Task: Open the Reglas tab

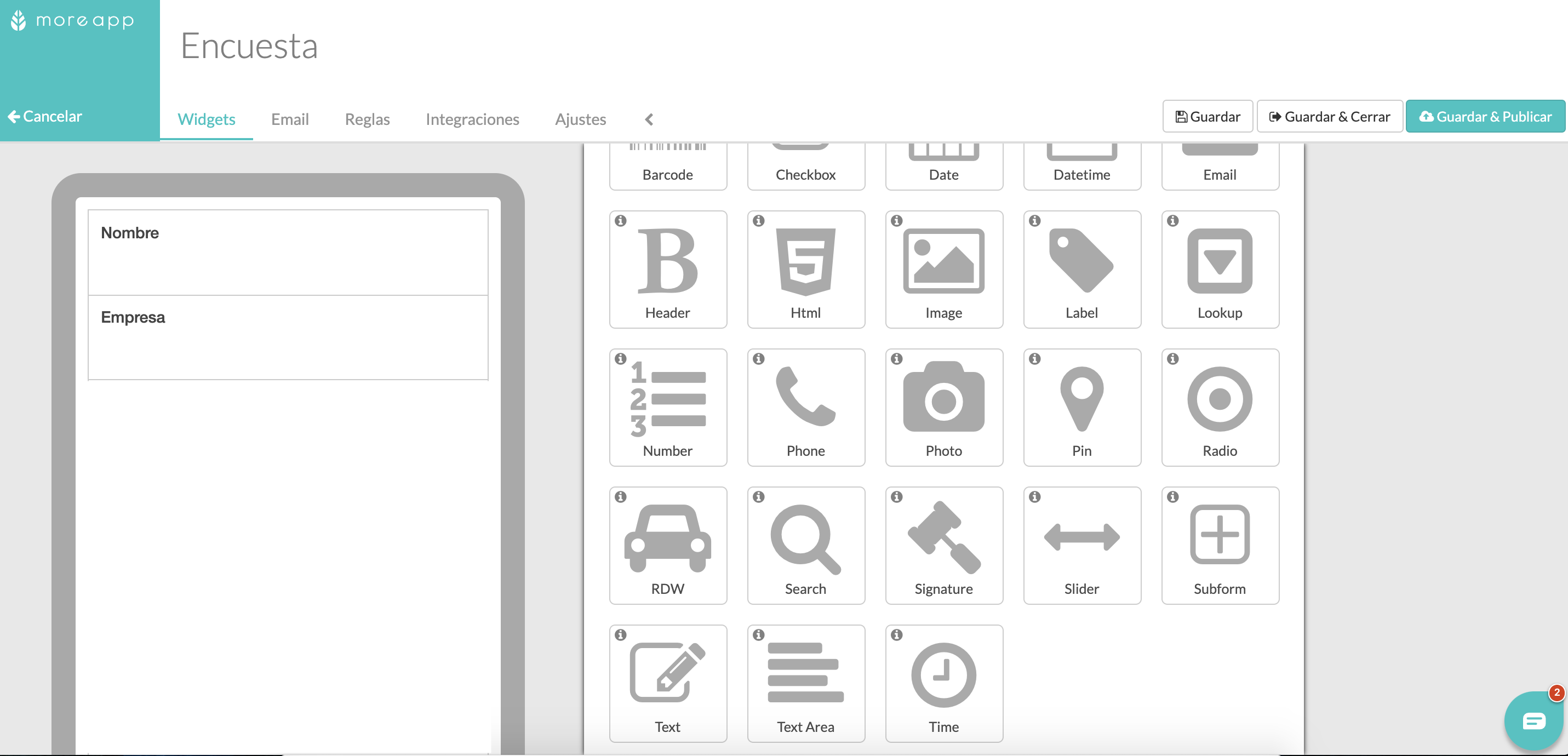Action: pyautogui.click(x=367, y=119)
